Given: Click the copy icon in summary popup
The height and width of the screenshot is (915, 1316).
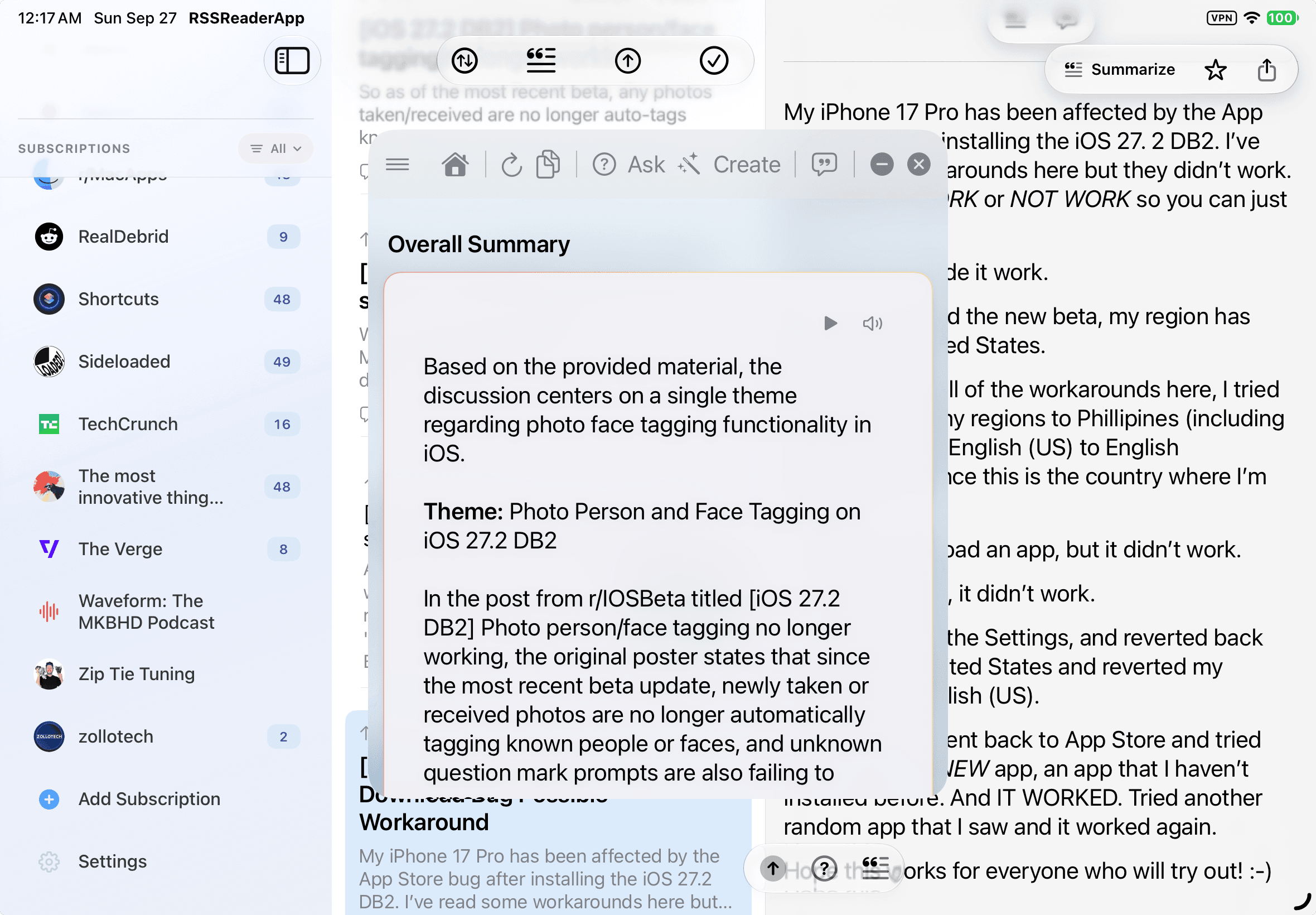Looking at the screenshot, I should (548, 165).
